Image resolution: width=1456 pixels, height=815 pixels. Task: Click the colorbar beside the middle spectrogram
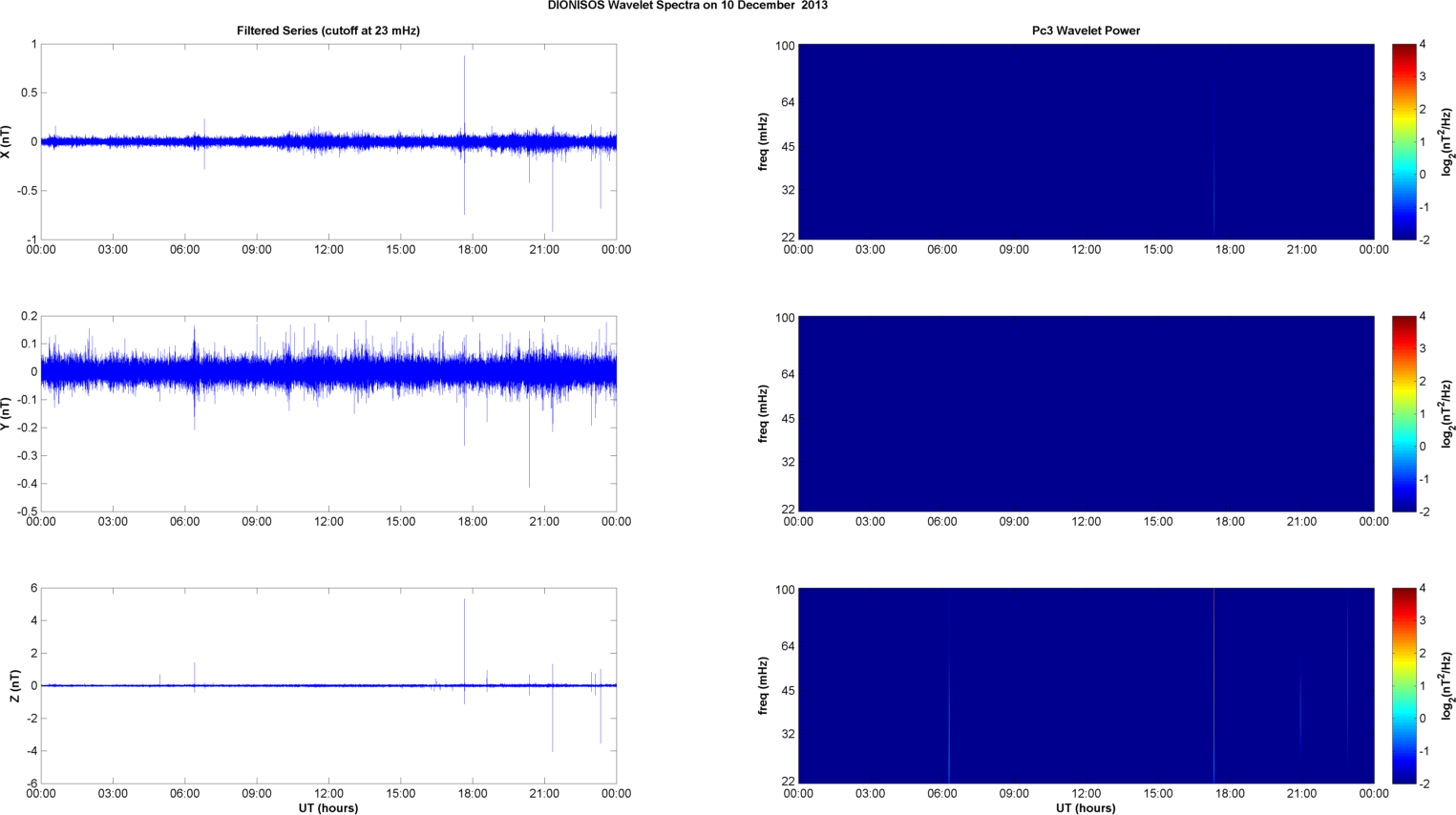tap(1403, 414)
